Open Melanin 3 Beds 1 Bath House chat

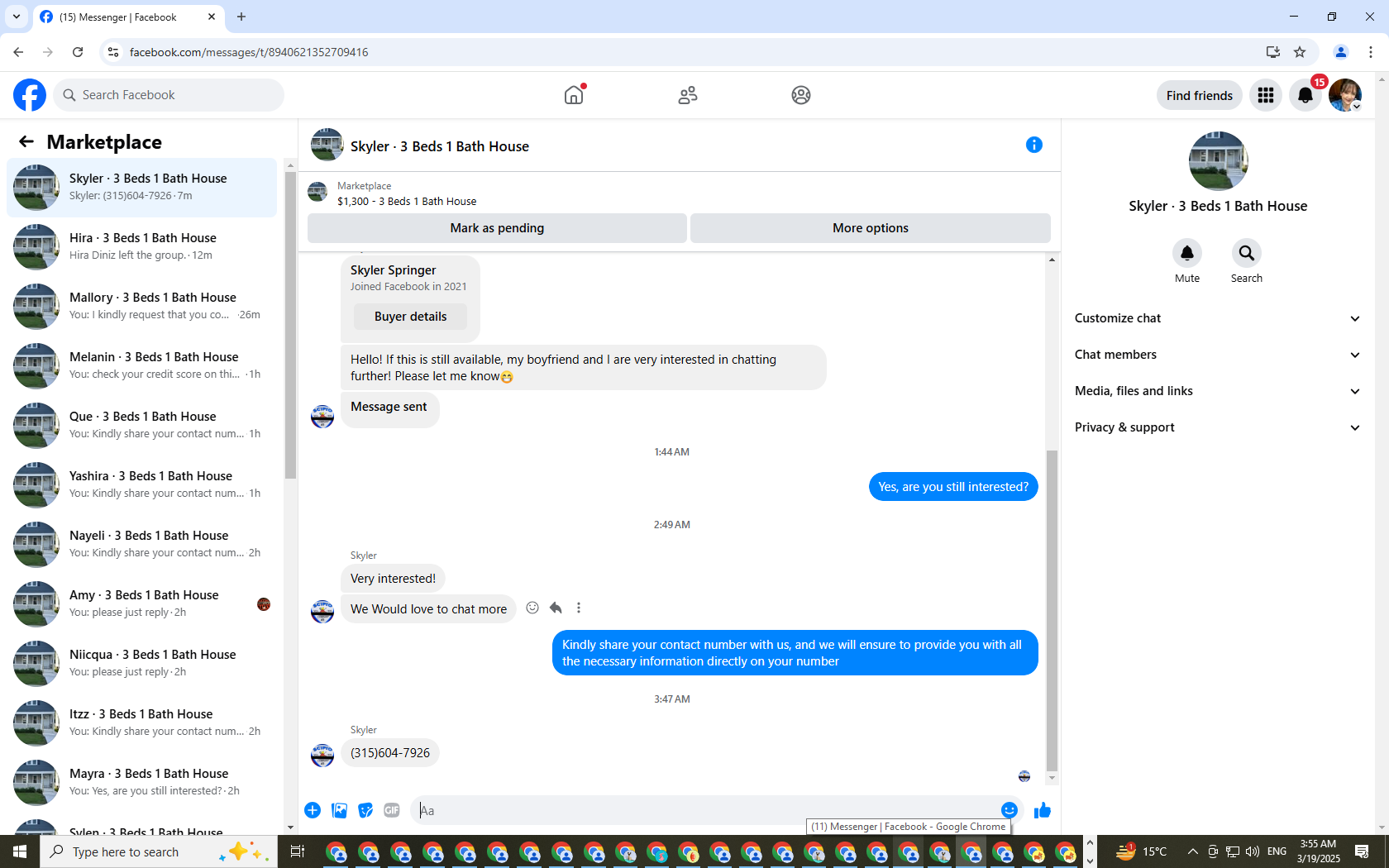pos(142,366)
